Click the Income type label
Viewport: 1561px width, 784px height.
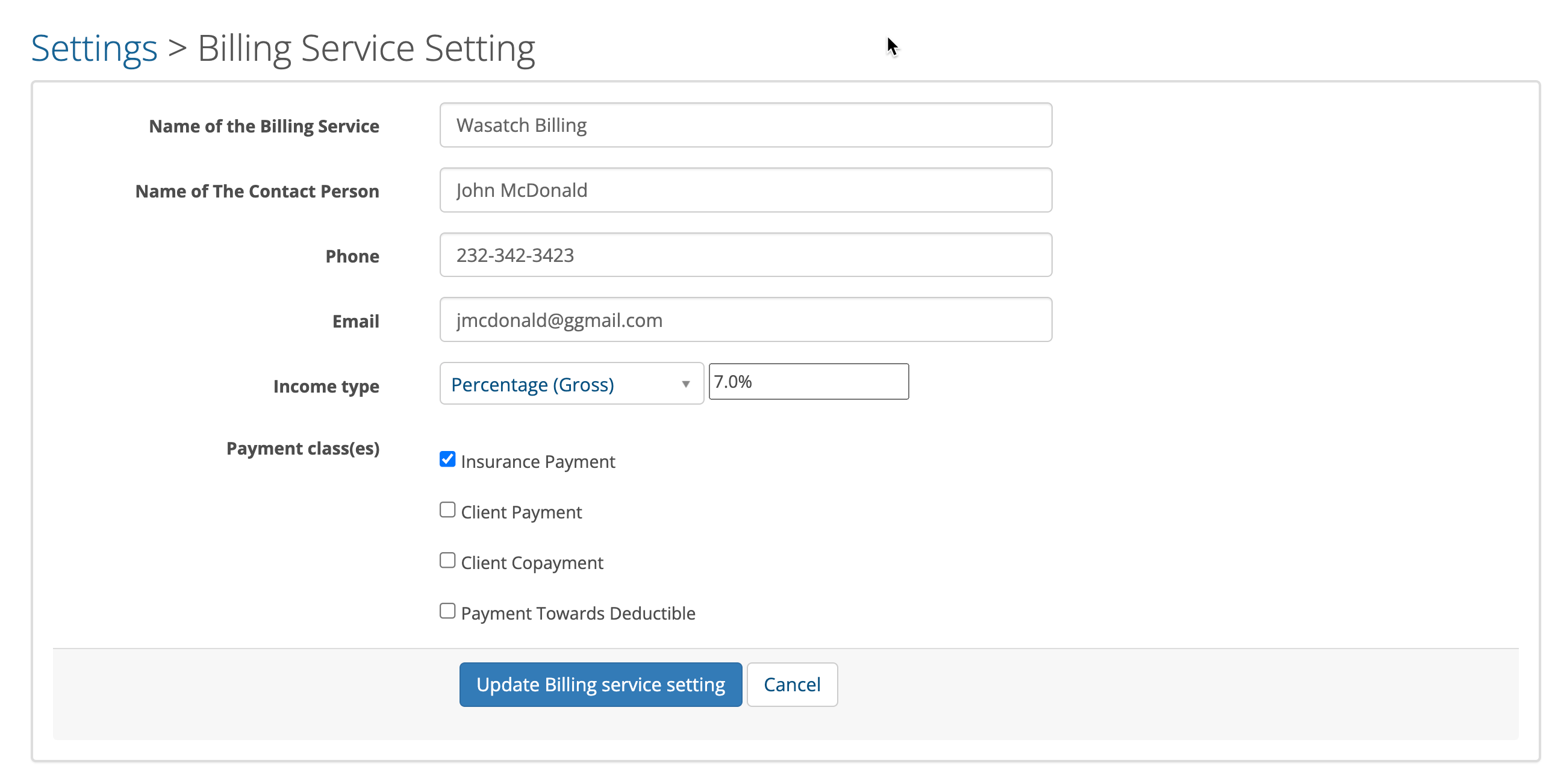326,386
